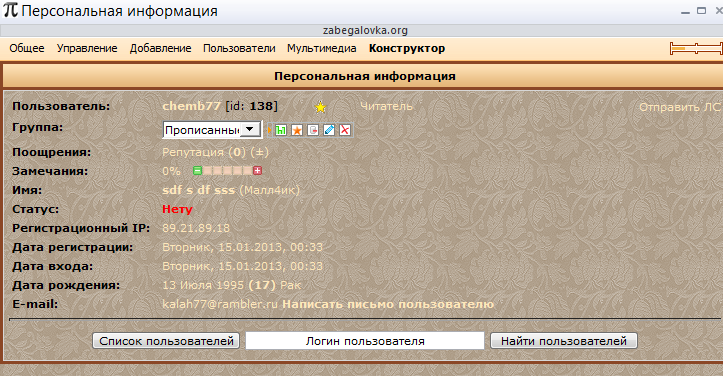Click the name sdf s df sss

pos(199,190)
